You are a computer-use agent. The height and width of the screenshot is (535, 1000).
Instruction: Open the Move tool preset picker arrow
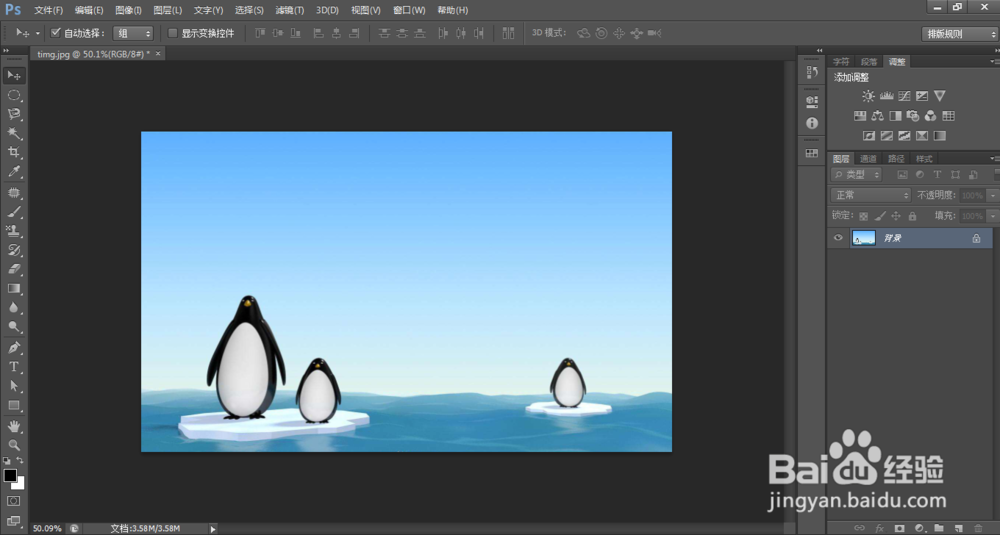tap(38, 33)
